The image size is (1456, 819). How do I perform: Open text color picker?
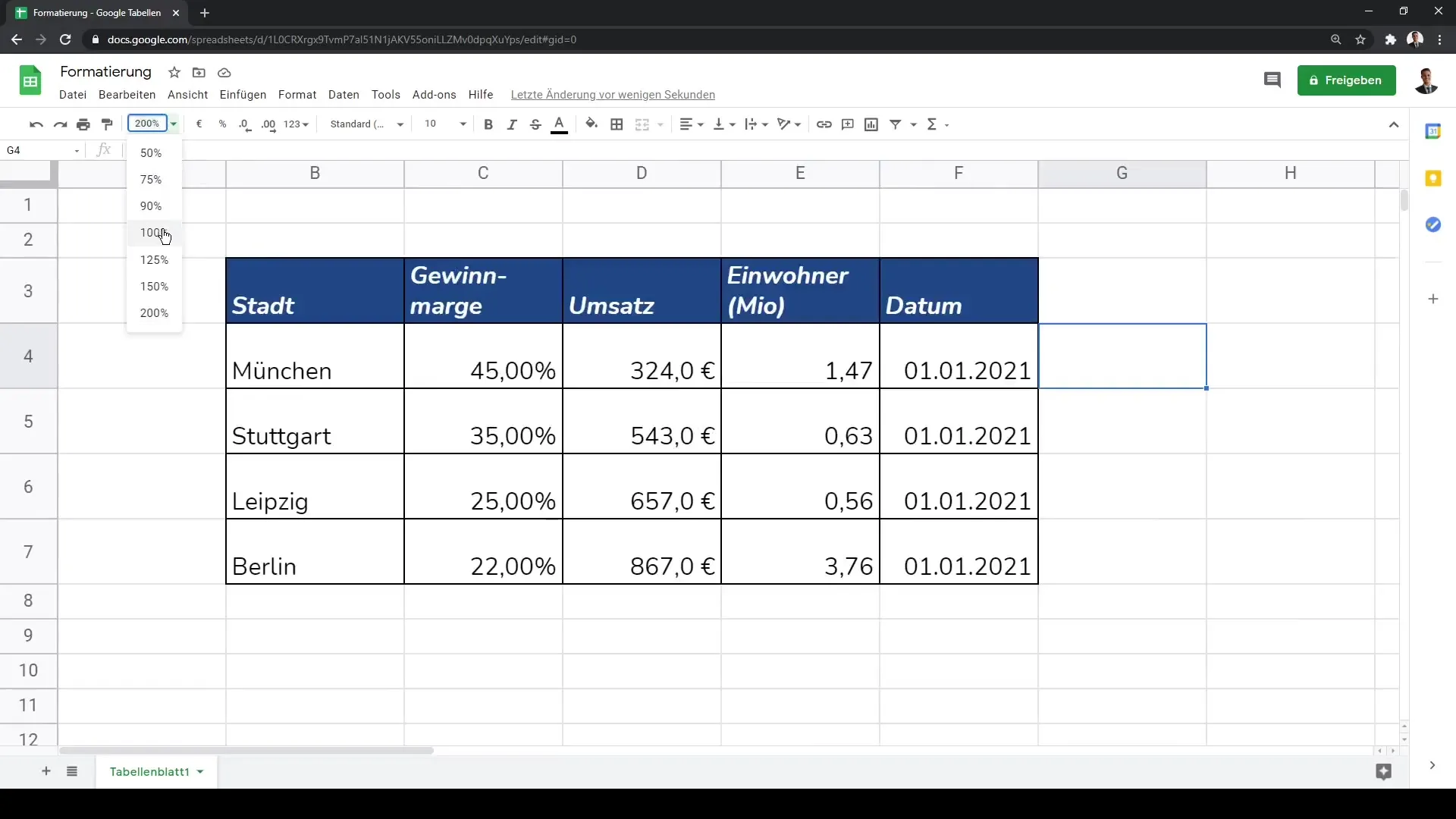(x=560, y=124)
